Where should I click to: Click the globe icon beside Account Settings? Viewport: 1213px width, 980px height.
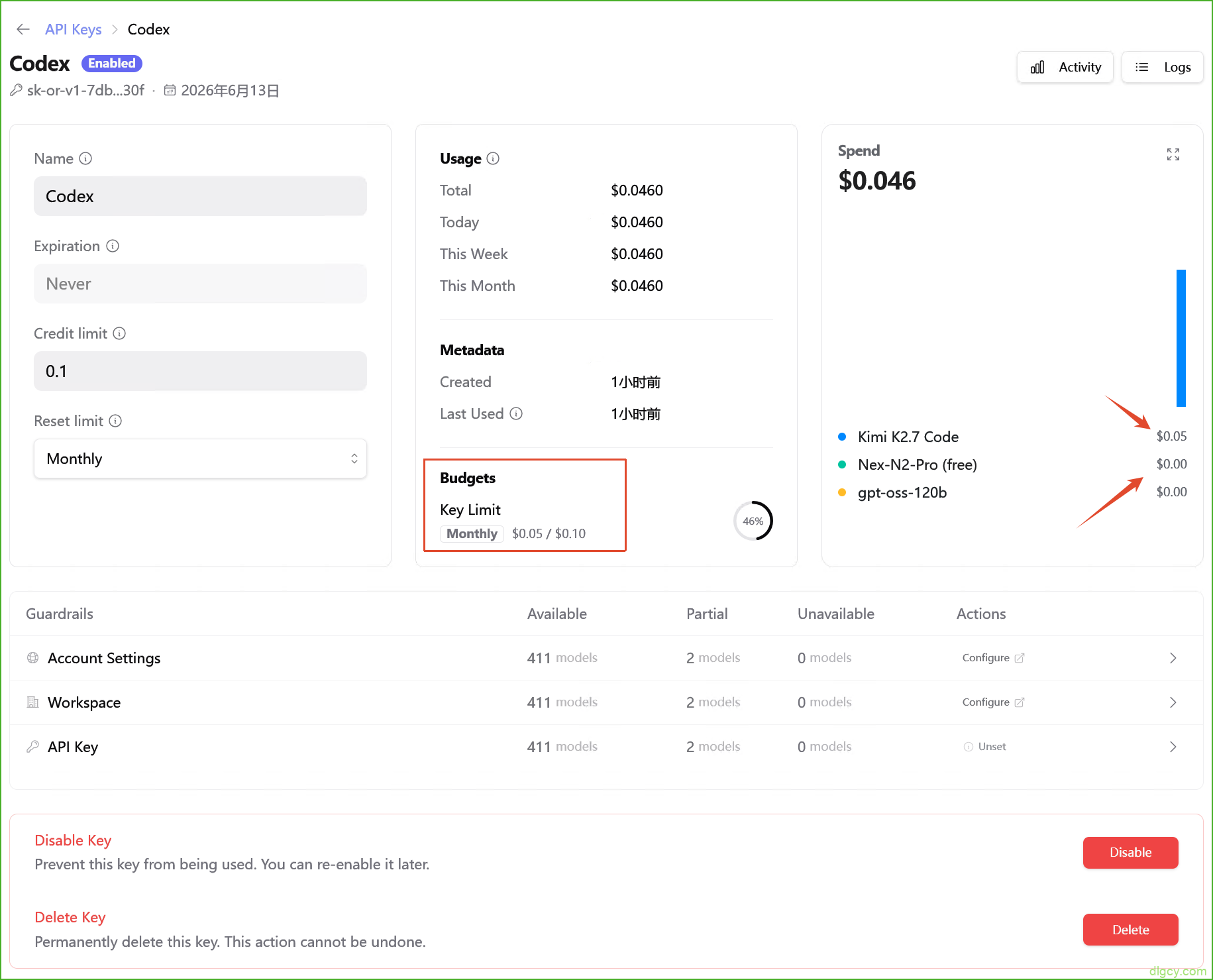pyautogui.click(x=32, y=657)
